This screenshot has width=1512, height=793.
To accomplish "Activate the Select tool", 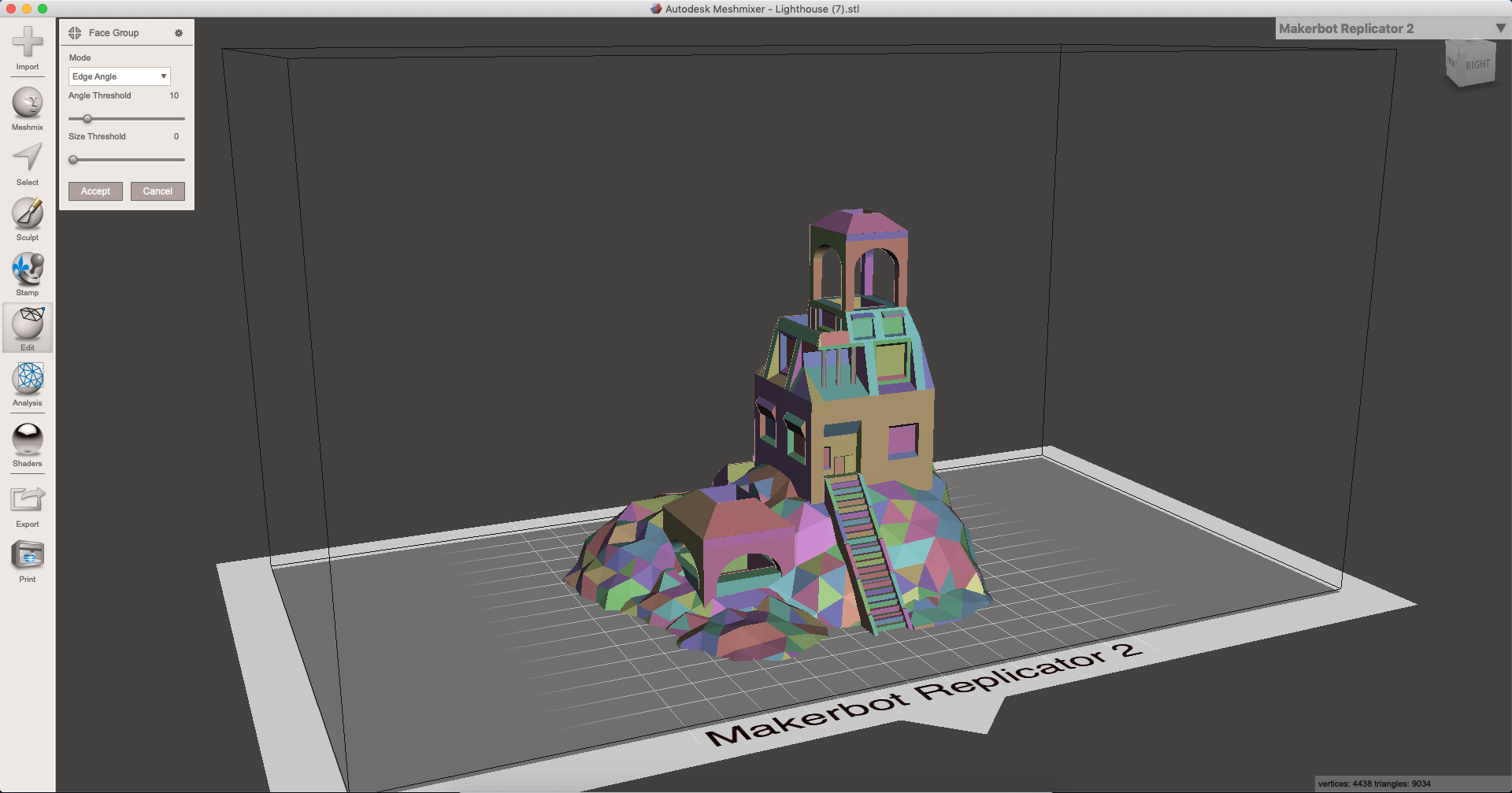I will click(28, 164).
